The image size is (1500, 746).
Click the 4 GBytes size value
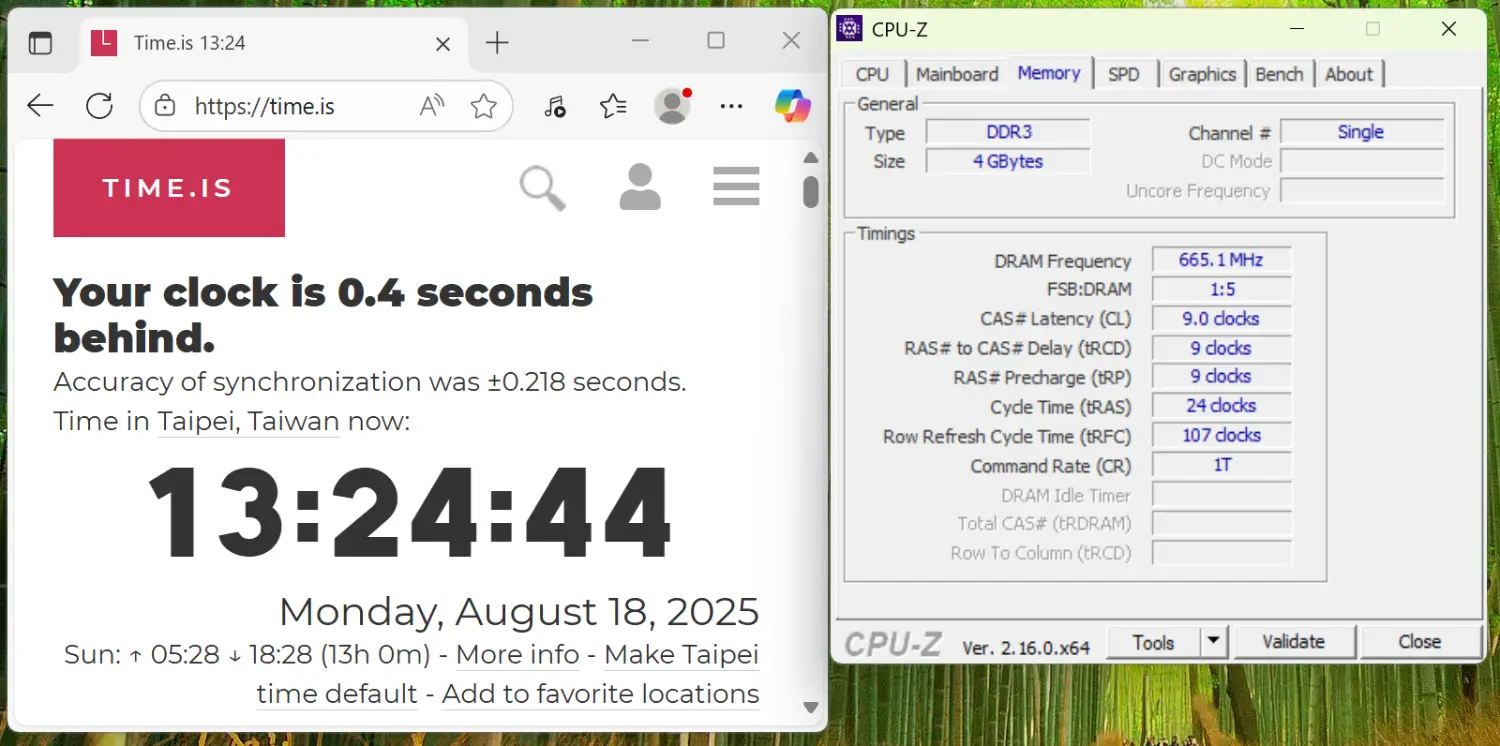coord(1007,161)
